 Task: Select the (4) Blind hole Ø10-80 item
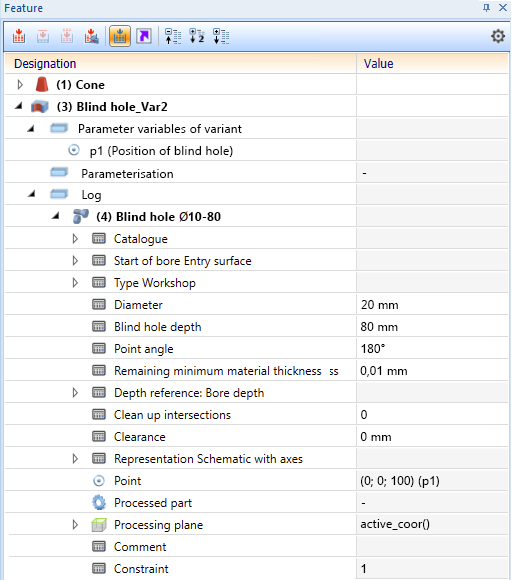click(158, 217)
